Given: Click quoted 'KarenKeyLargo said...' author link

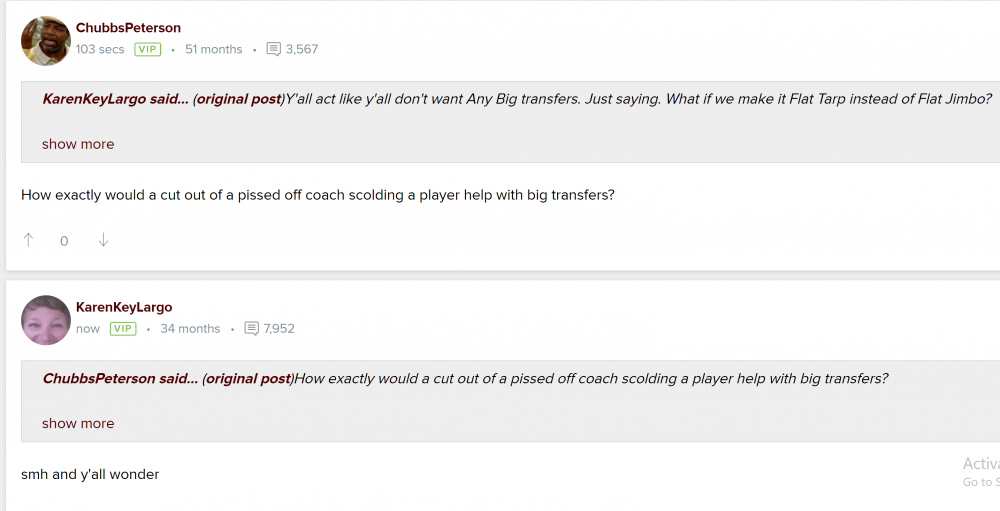Looking at the screenshot, I should [x=115, y=99].
